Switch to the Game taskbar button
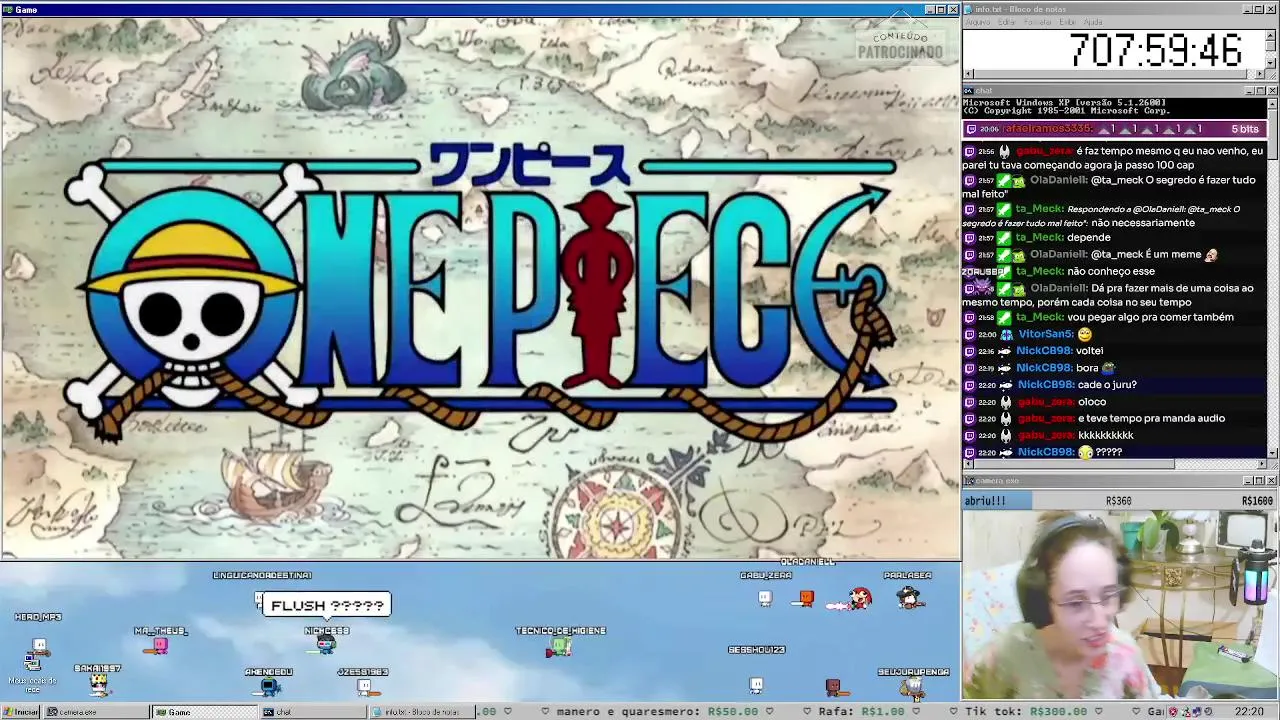The width and height of the screenshot is (1280, 720). (x=205, y=712)
